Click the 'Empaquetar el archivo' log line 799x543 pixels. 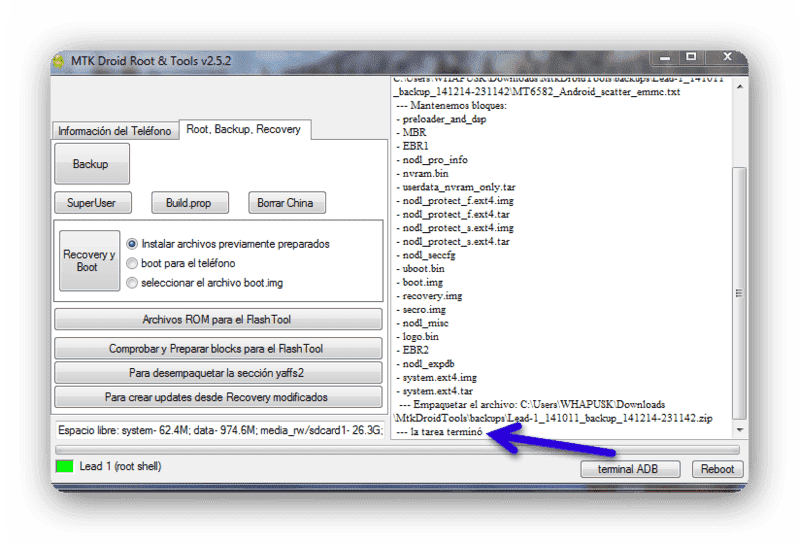click(x=532, y=404)
